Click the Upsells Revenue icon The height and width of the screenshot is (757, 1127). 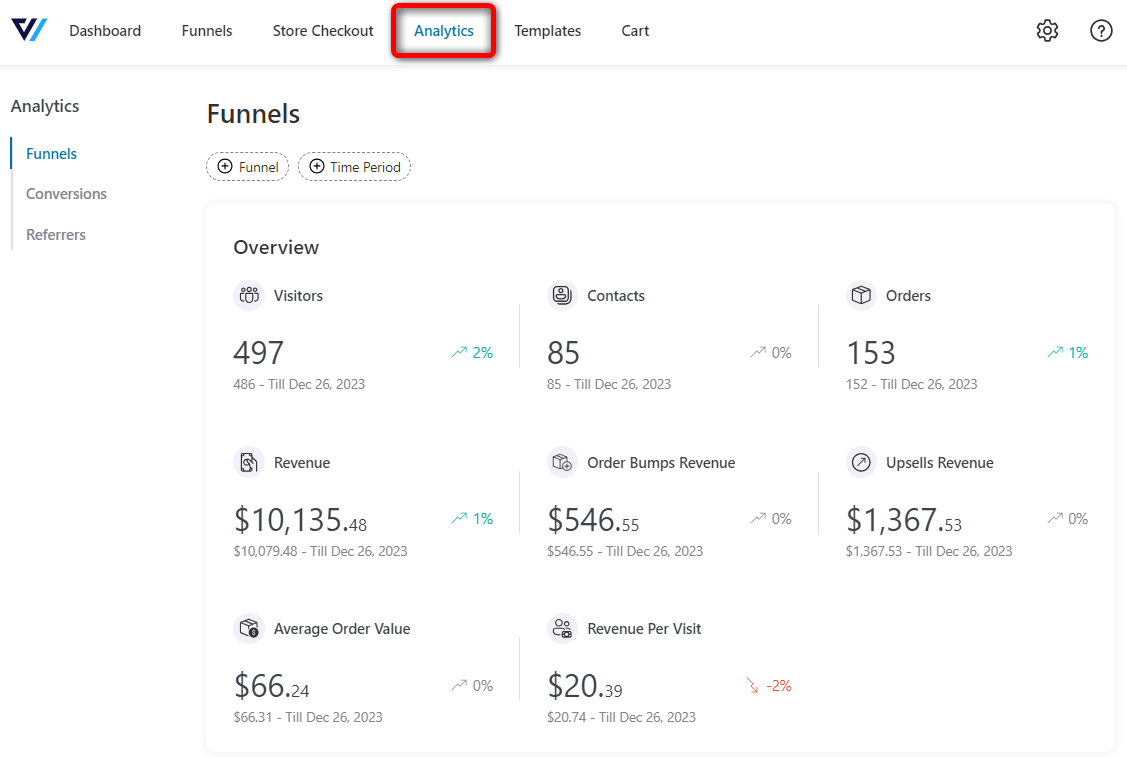862,462
